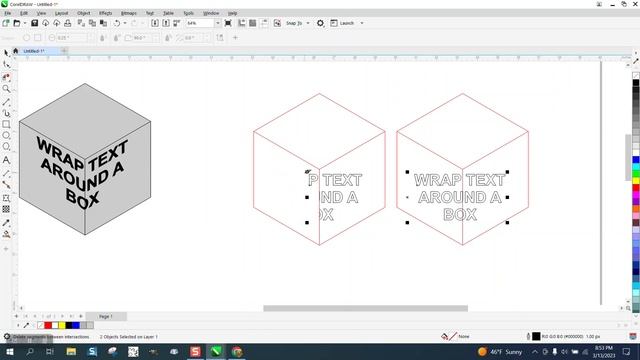Click the Paste icon in the toolbar
This screenshot has height=360, width=640.
point(104,23)
